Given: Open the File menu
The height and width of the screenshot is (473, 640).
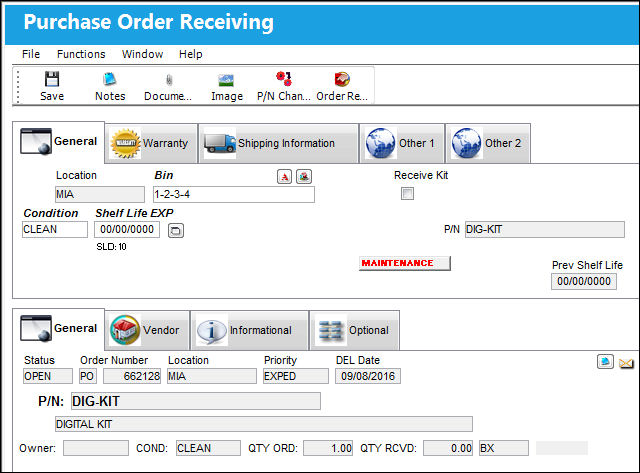Looking at the screenshot, I should tap(31, 54).
